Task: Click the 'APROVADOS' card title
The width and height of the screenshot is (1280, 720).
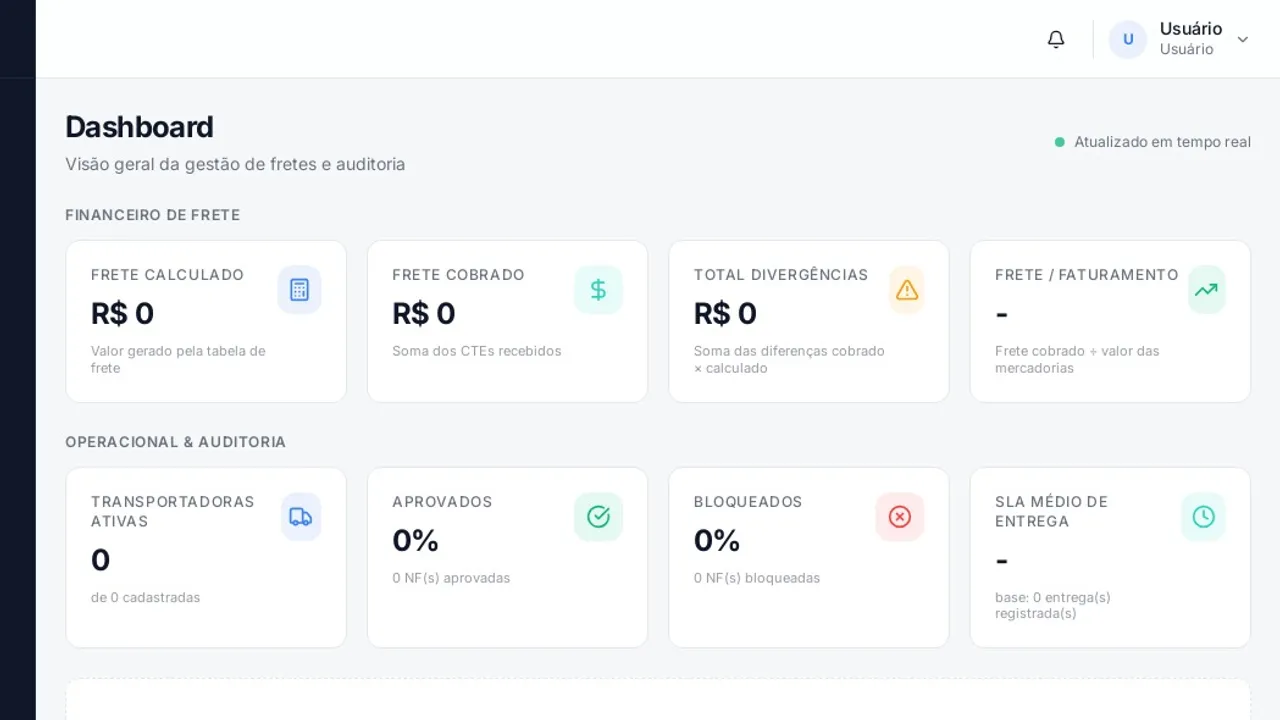Action: [442, 502]
